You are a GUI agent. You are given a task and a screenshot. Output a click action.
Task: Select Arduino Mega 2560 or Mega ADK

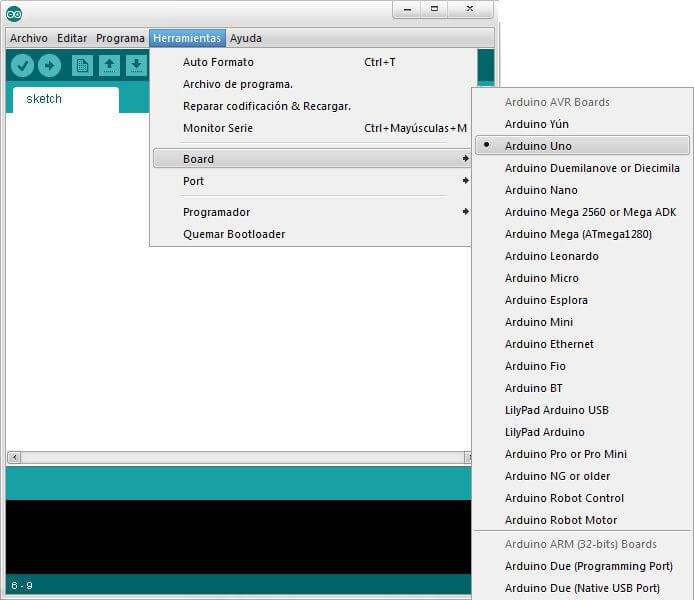click(582, 212)
